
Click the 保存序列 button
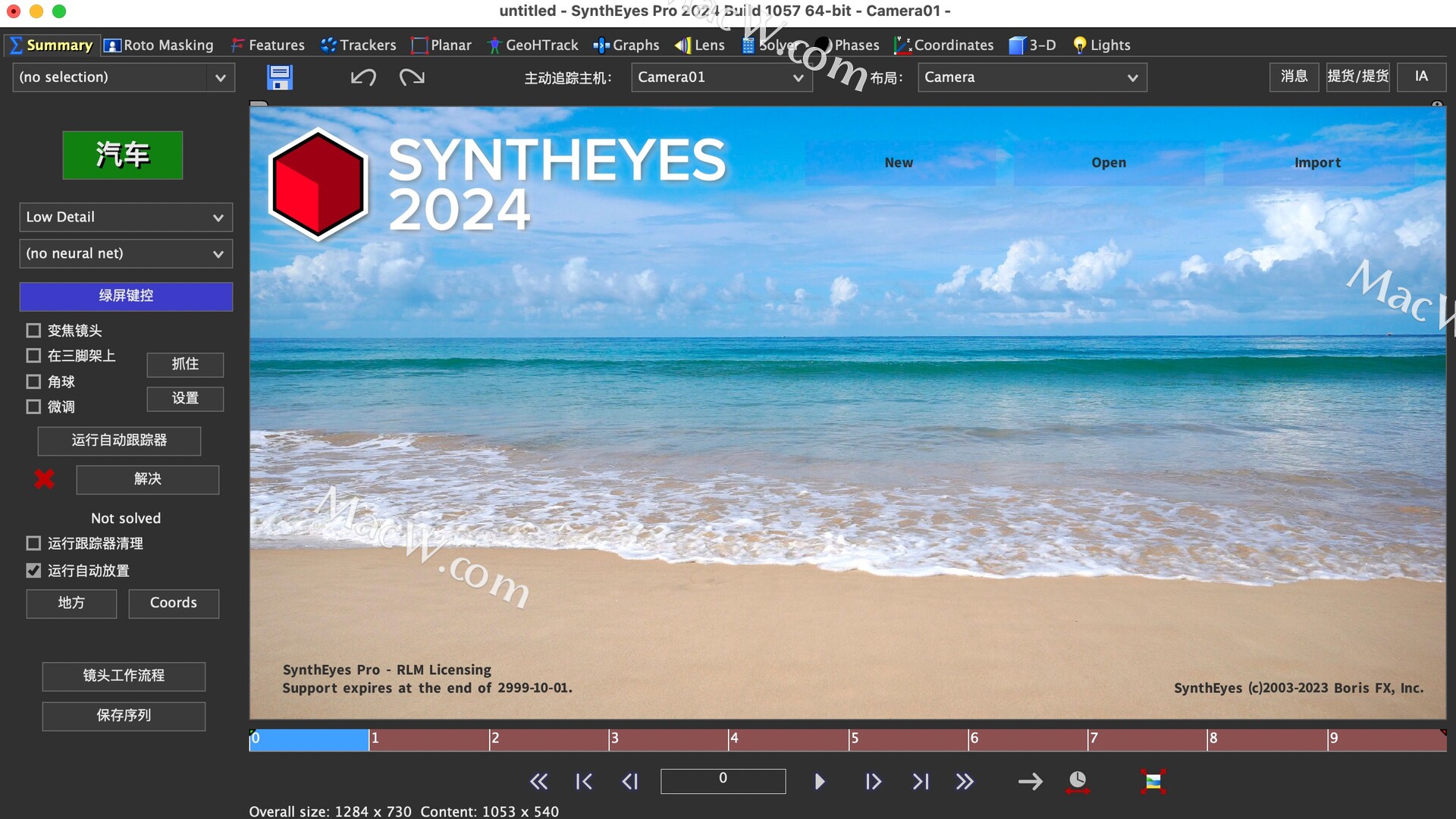(x=124, y=716)
